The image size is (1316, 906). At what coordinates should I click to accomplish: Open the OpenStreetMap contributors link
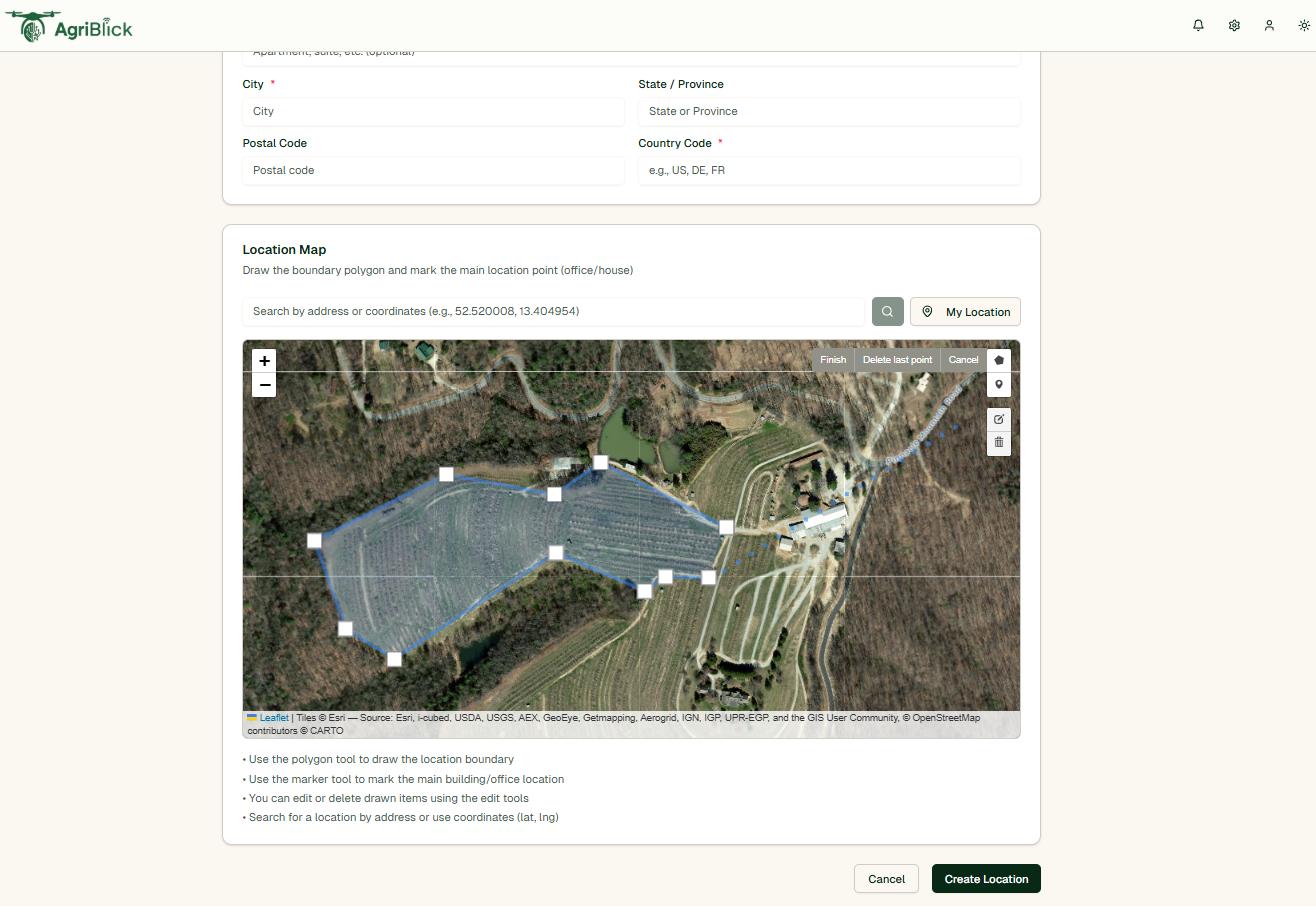[945, 717]
